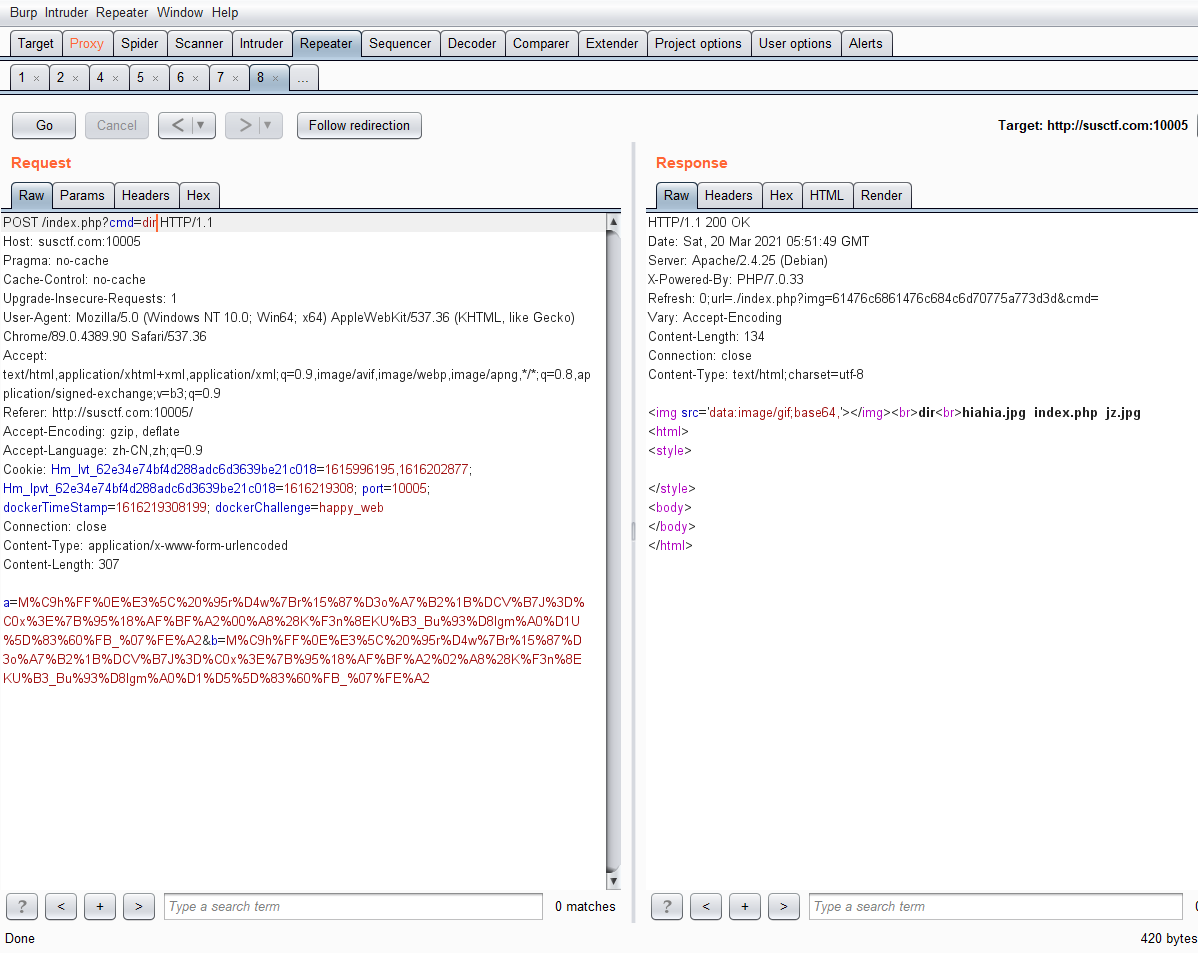Focus the request search term field
Image resolution: width=1198 pixels, height=953 pixels.
coord(353,907)
